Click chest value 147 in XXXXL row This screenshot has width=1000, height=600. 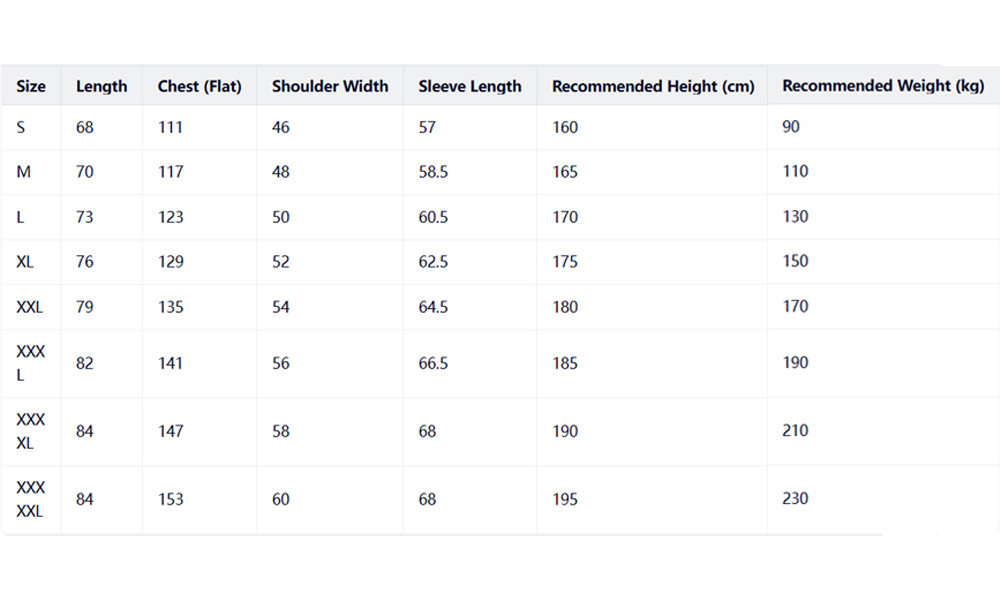(x=170, y=431)
